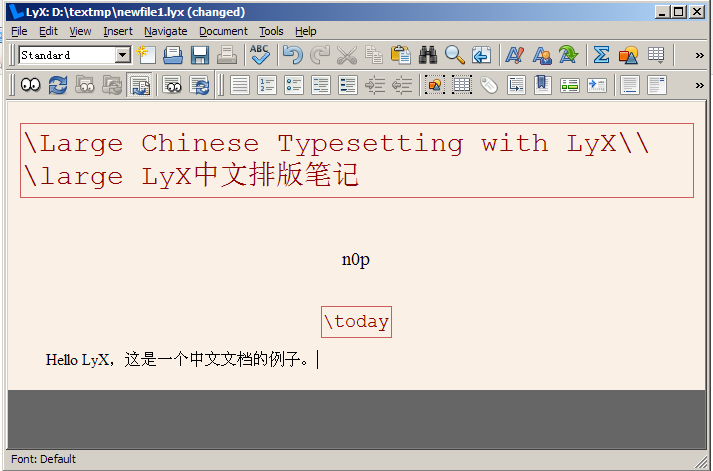Image resolution: width=713 pixels, height=471 pixels.
Task: Decrease depth with left arrow lines icon
Action: coord(402,85)
